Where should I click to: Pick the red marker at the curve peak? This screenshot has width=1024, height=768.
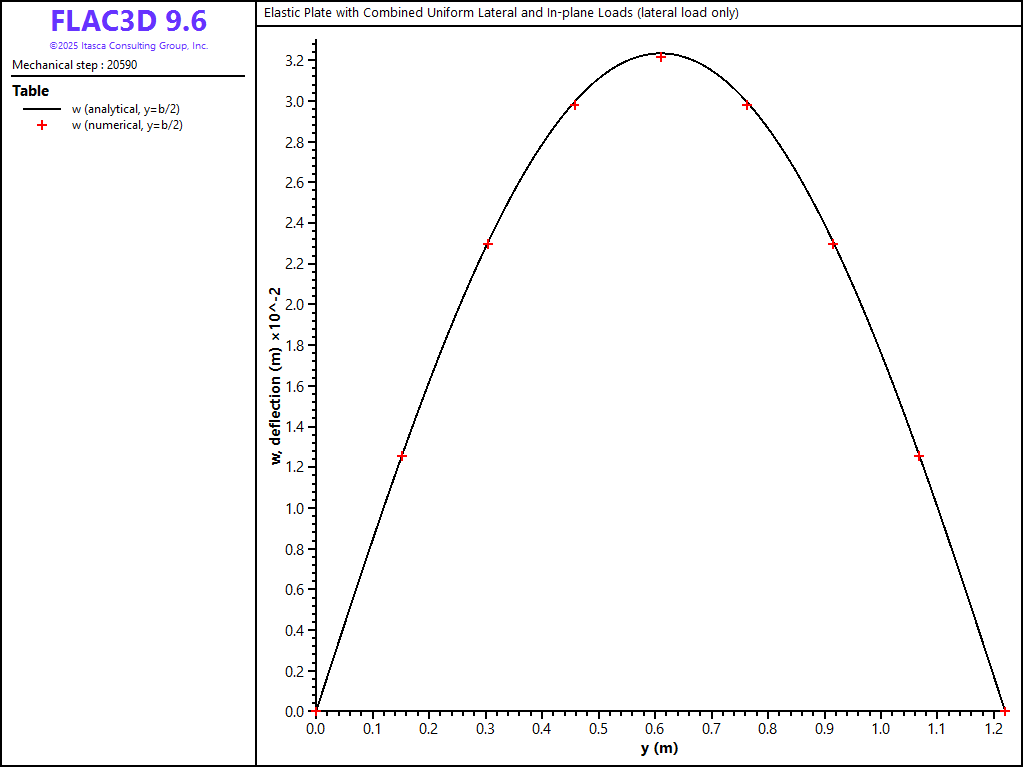tap(661, 57)
